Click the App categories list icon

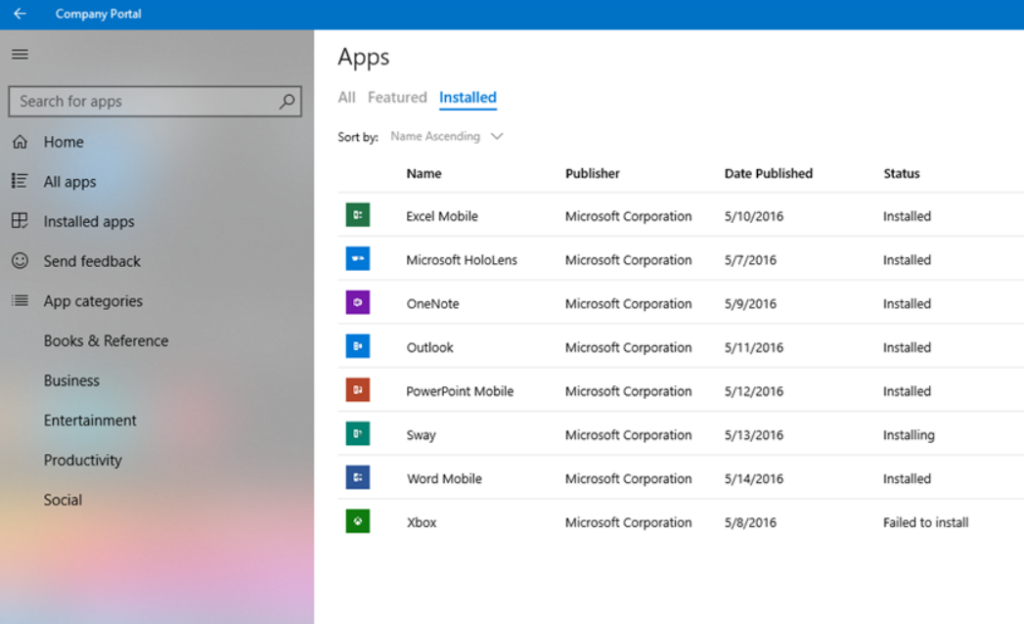coord(20,300)
